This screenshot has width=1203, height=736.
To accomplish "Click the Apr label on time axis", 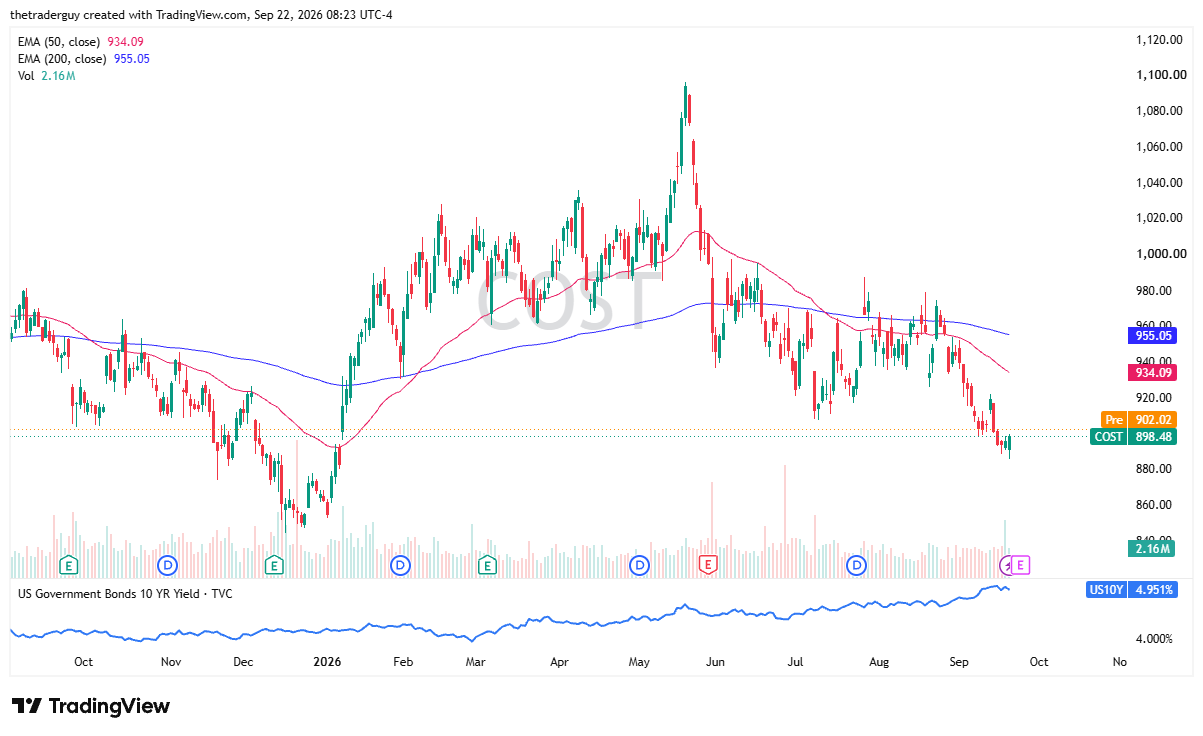I will click(560, 662).
